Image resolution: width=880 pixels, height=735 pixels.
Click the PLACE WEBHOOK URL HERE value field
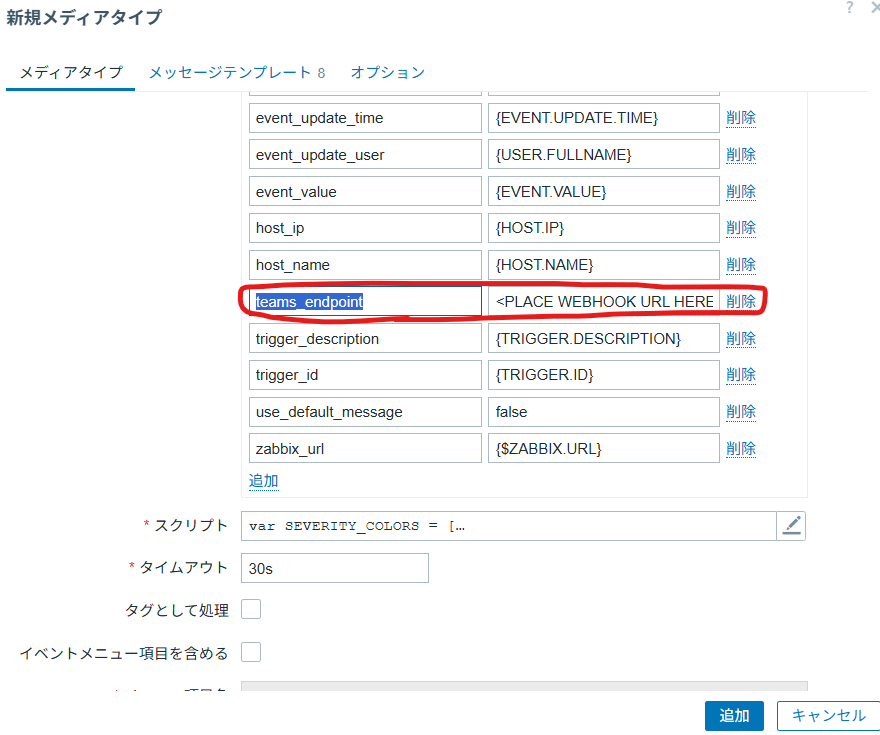click(604, 301)
